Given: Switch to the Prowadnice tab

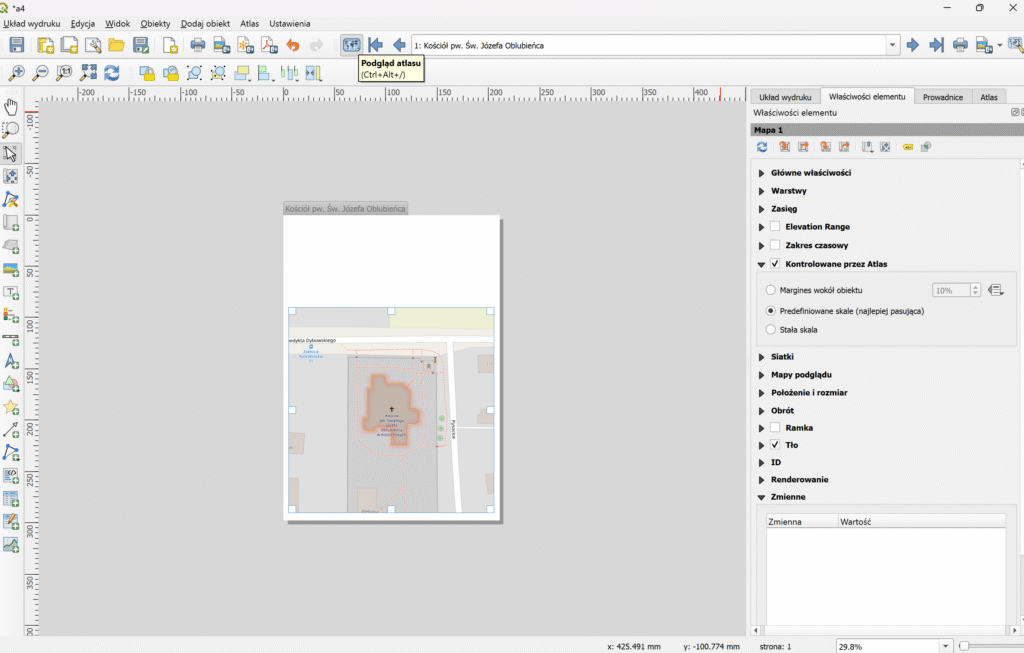Looking at the screenshot, I should click(x=942, y=97).
